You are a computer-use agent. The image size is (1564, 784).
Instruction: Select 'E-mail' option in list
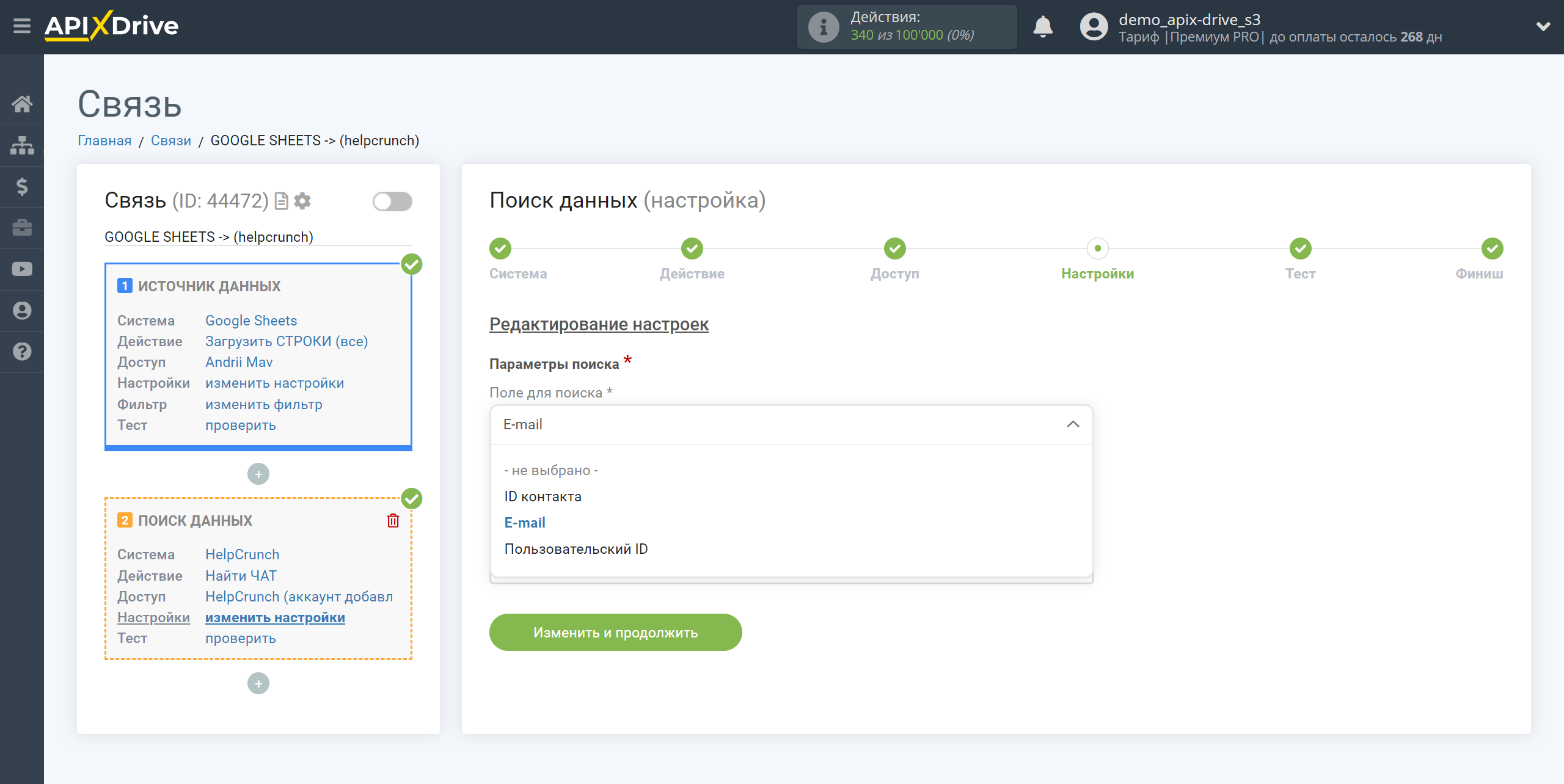pyautogui.click(x=525, y=523)
